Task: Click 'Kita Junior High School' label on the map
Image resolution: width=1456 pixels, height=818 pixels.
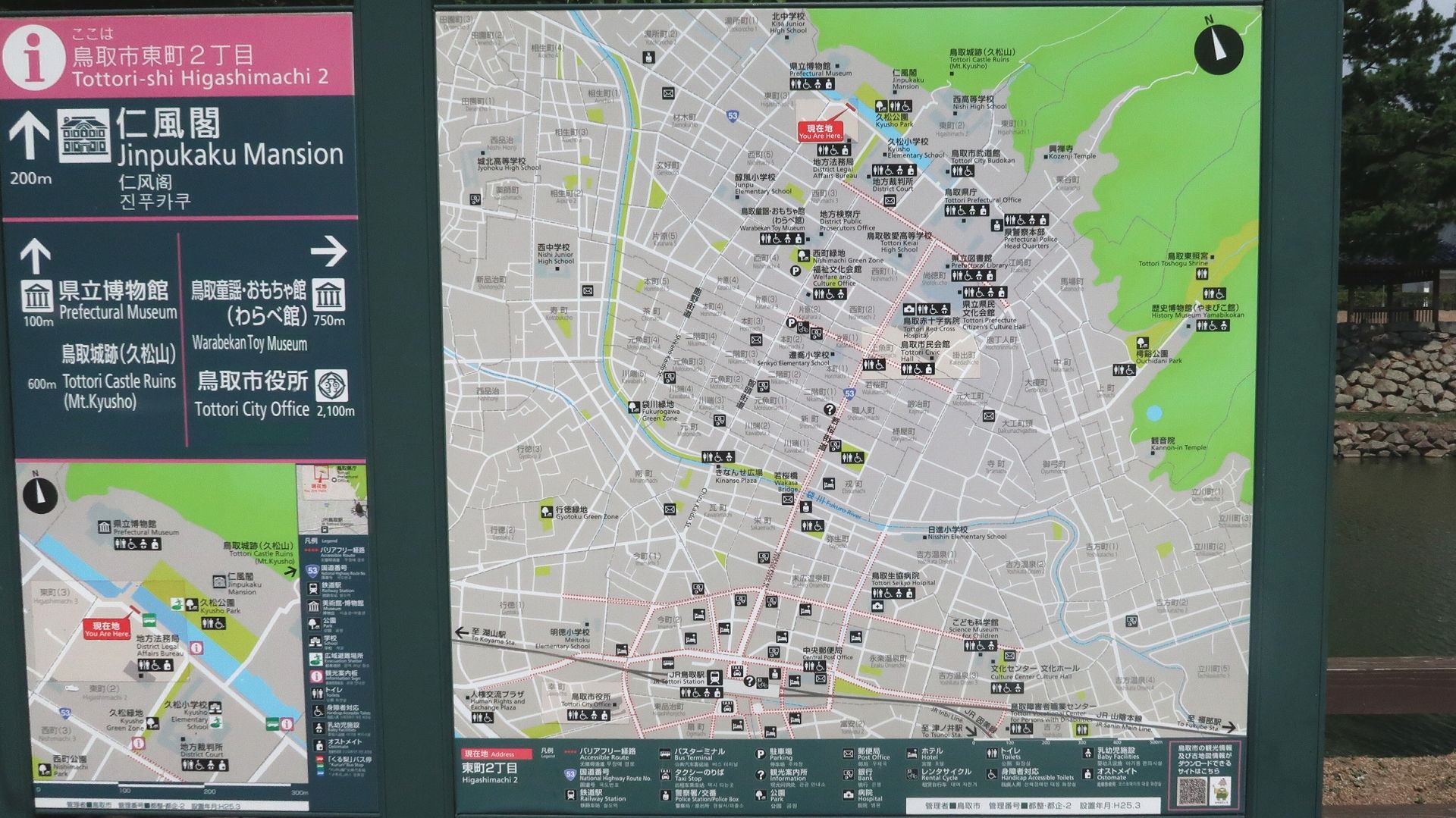Action: [x=788, y=27]
